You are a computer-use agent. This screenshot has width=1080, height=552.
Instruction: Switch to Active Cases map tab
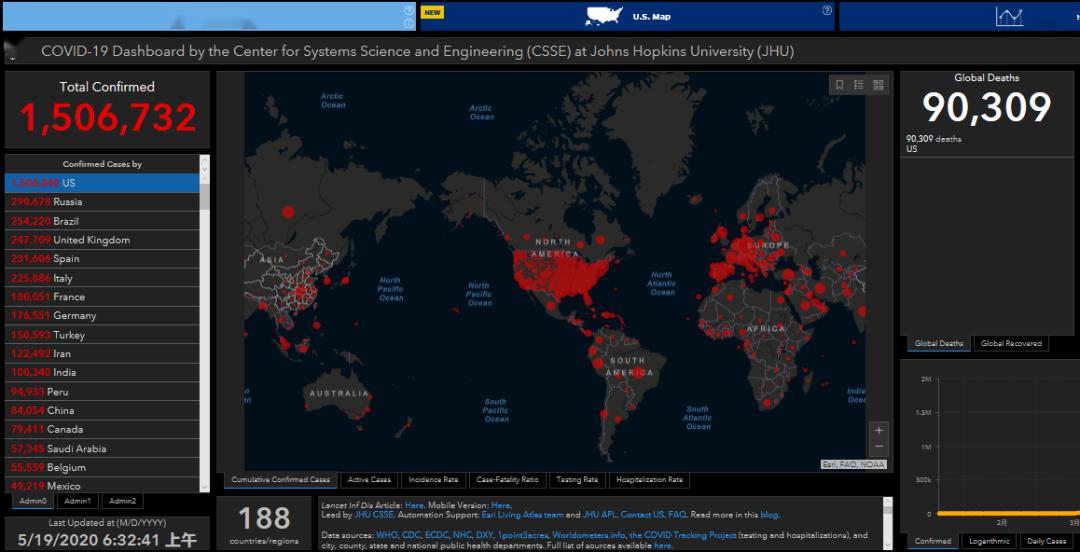[x=369, y=480]
